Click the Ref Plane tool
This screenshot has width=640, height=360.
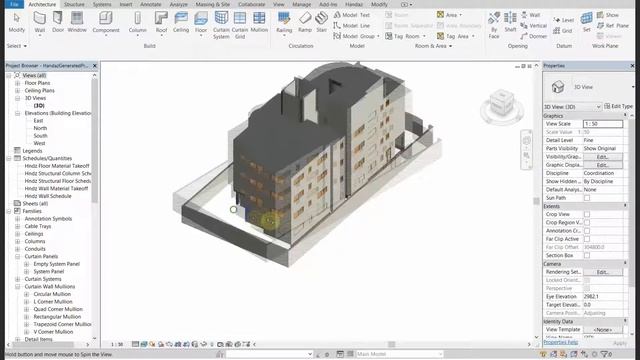click(613, 25)
